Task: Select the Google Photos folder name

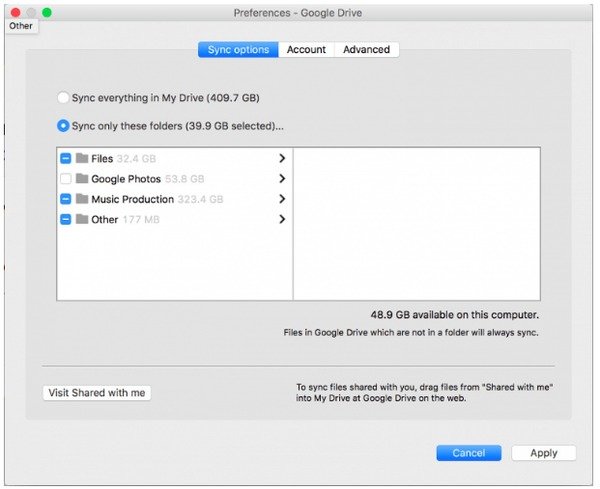Action: (x=126, y=179)
